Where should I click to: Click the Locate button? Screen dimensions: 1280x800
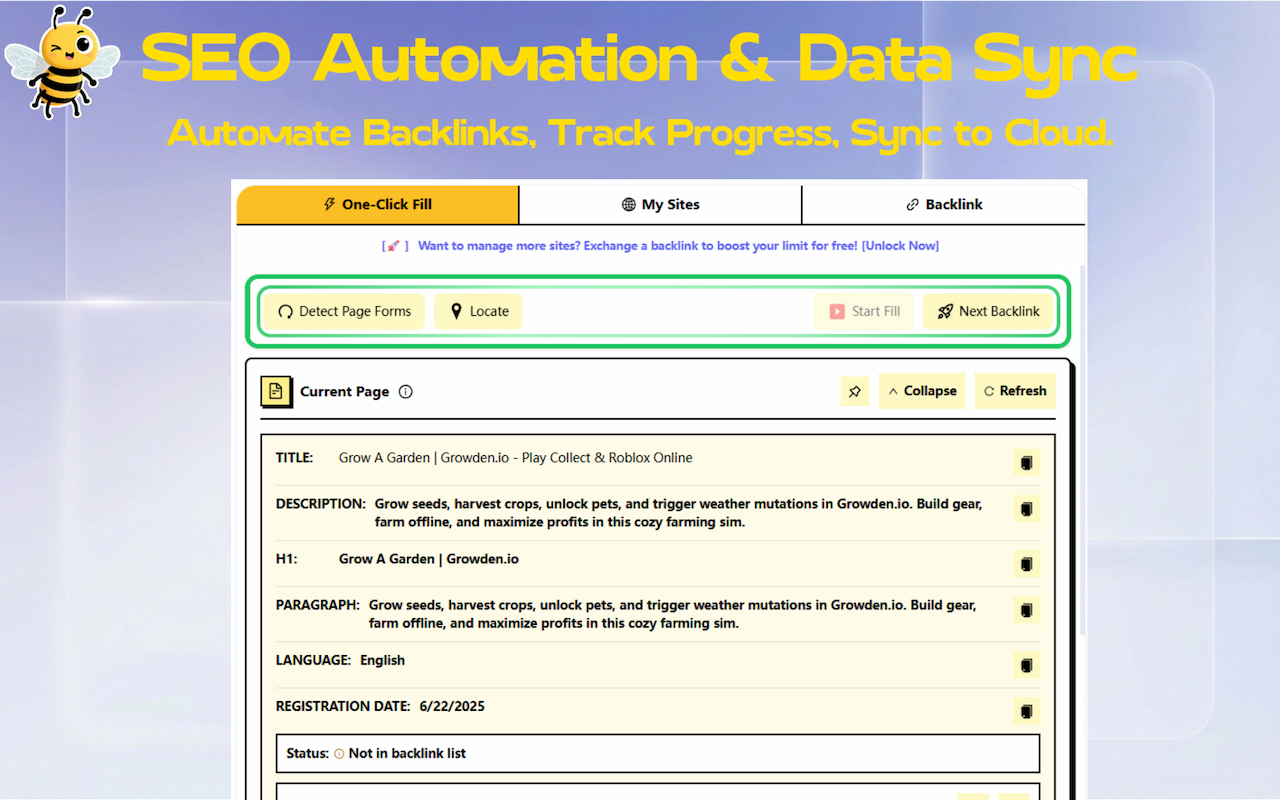(478, 311)
